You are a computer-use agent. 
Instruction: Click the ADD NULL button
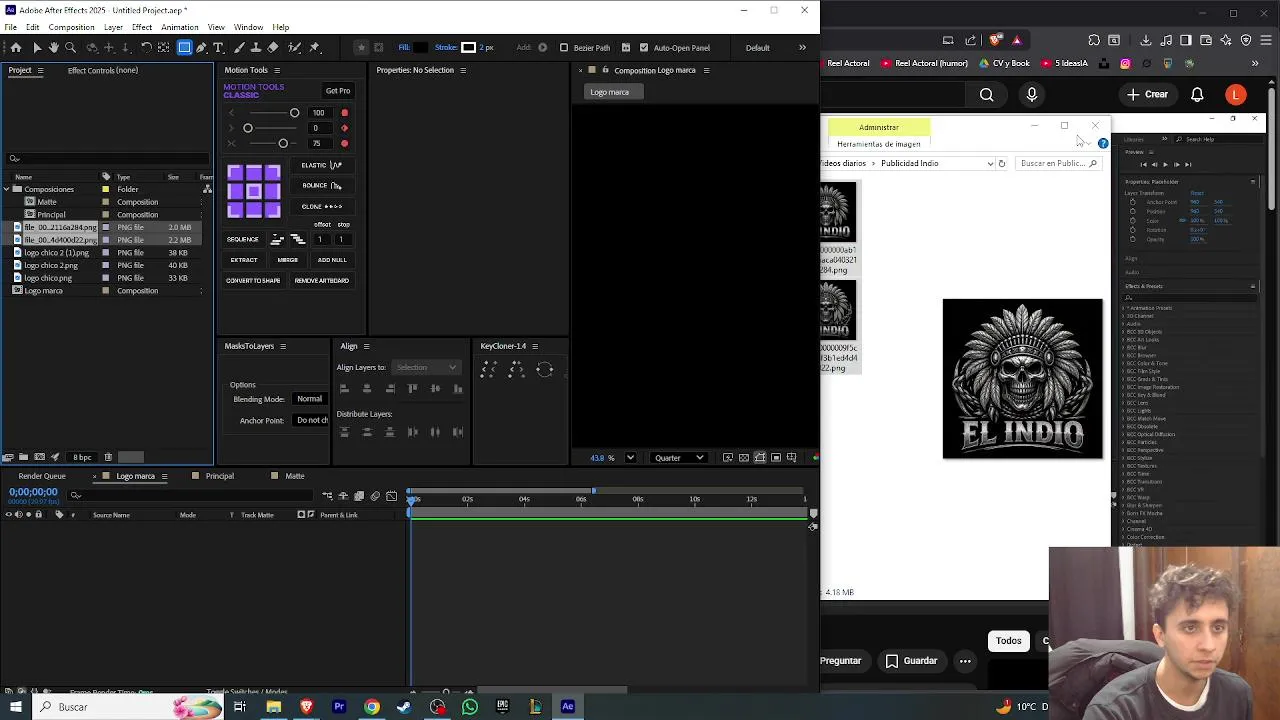[332, 260]
